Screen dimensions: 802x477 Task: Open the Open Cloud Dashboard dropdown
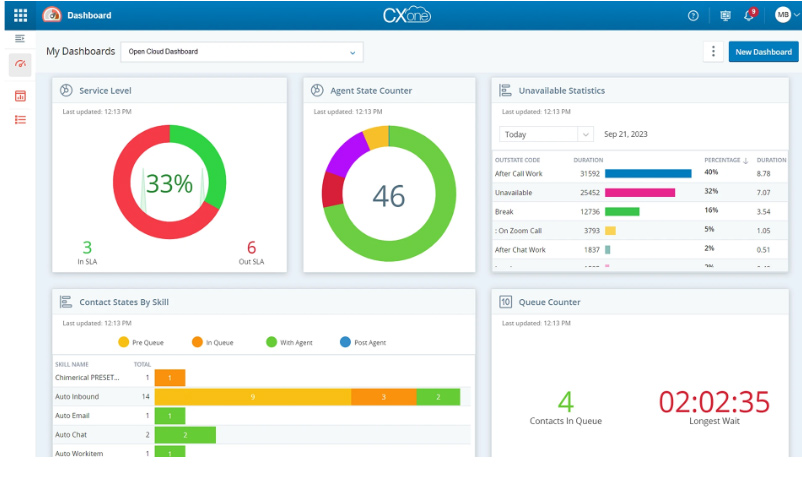(242, 52)
